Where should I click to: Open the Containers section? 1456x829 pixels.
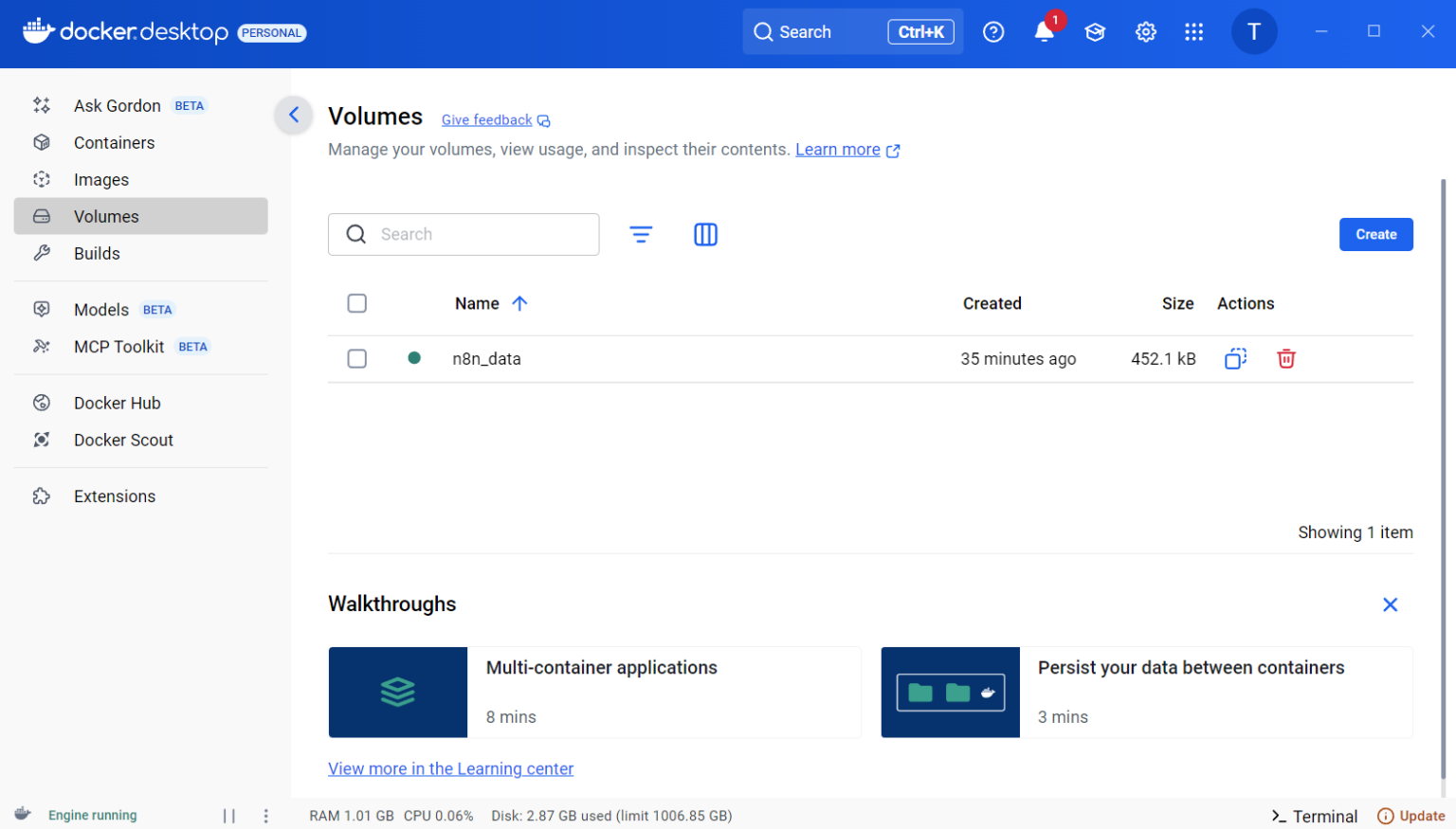pyautogui.click(x=114, y=142)
